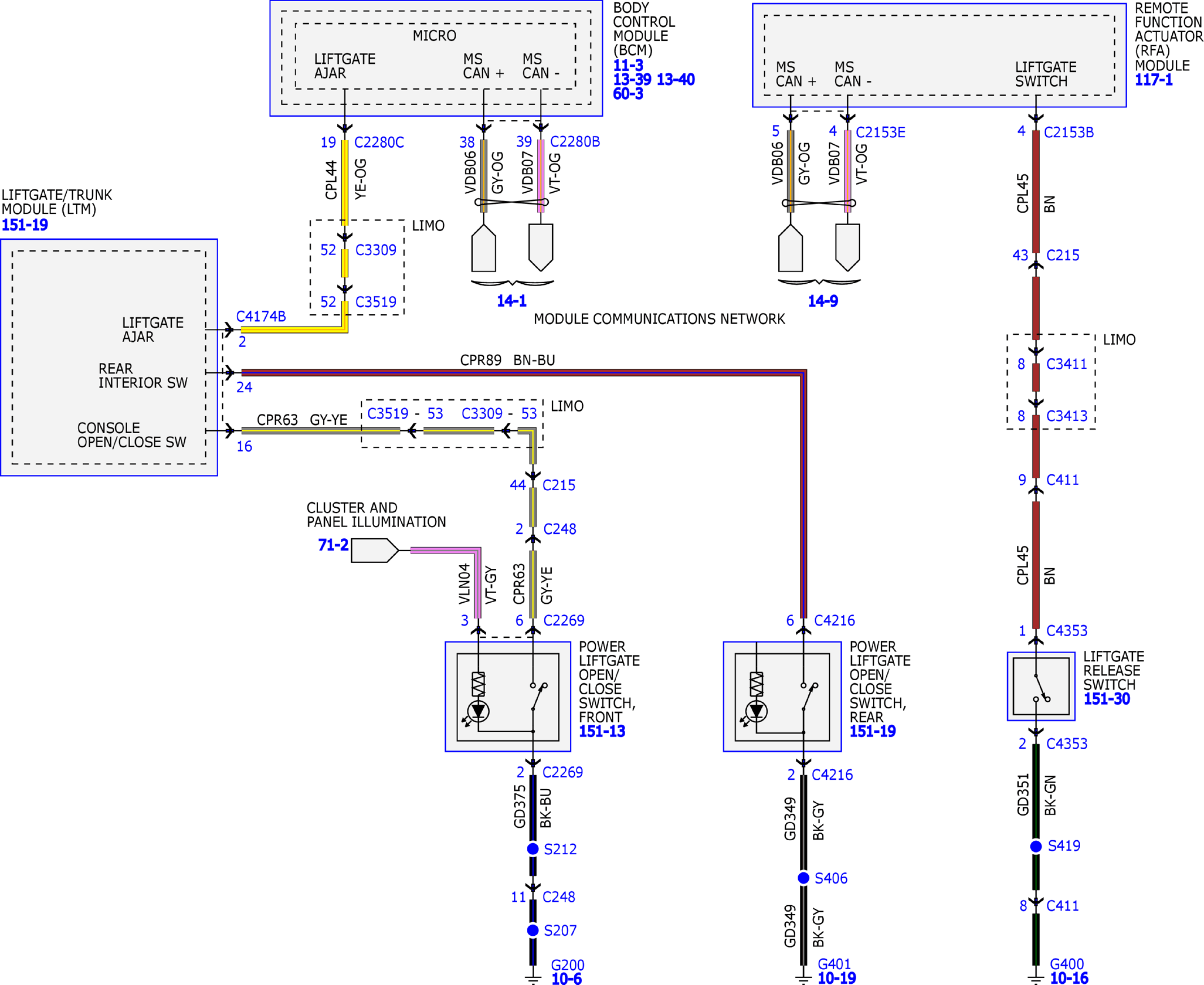
Task: Select the rear power liftgate switch symbol
Action: coord(782,697)
